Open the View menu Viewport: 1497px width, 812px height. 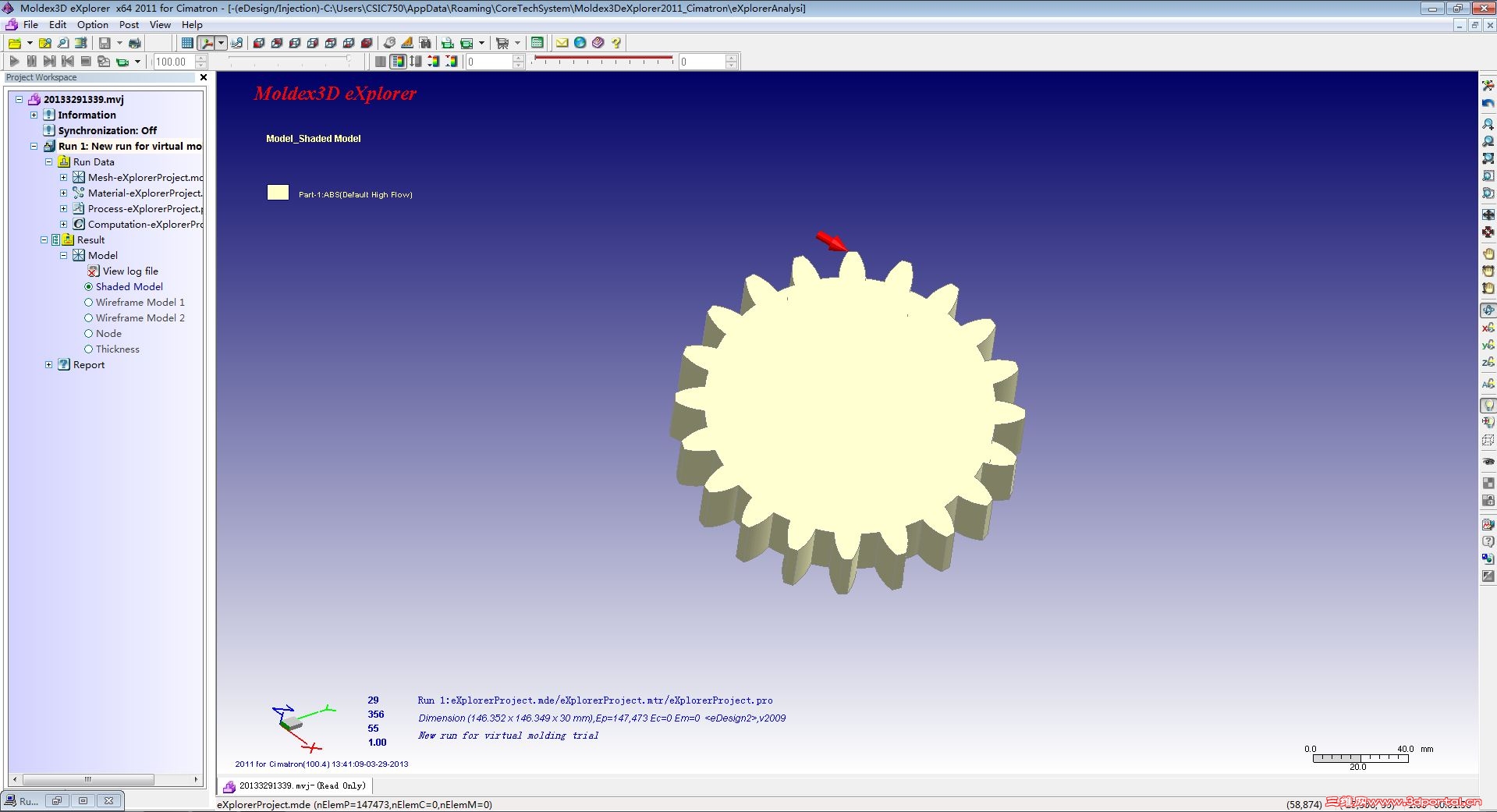(160, 24)
